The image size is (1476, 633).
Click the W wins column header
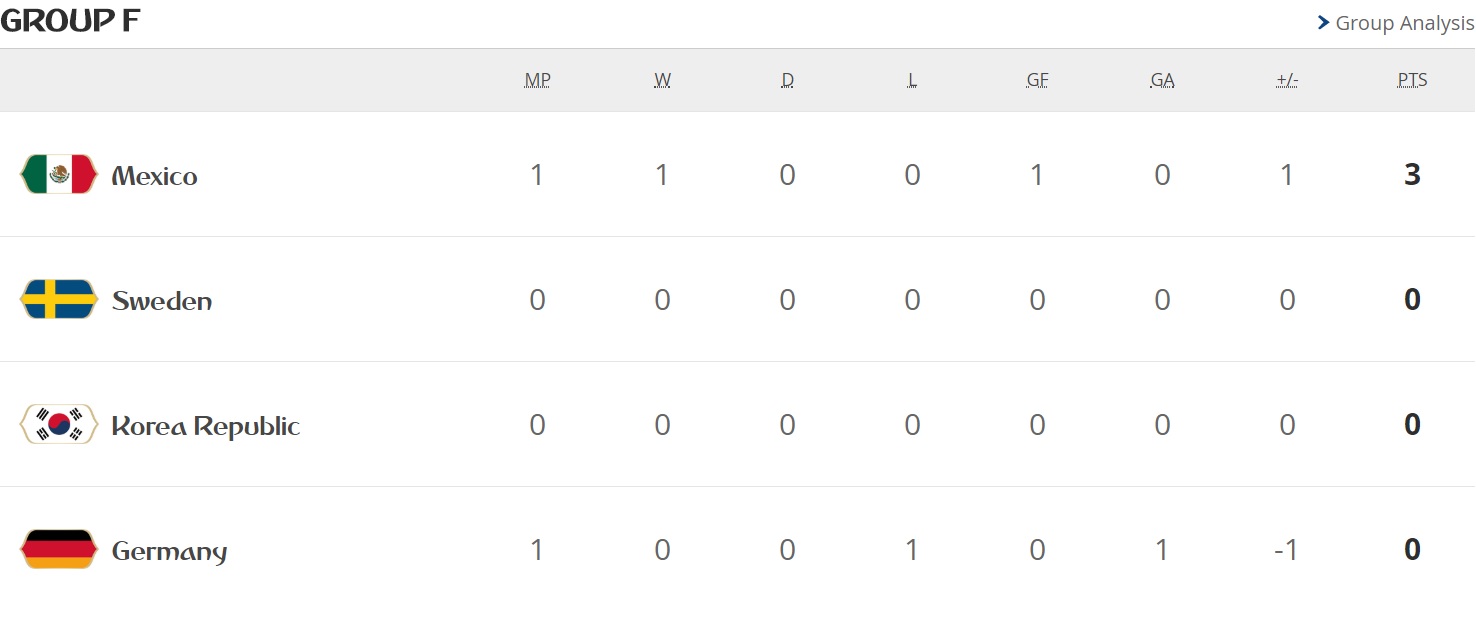(662, 80)
